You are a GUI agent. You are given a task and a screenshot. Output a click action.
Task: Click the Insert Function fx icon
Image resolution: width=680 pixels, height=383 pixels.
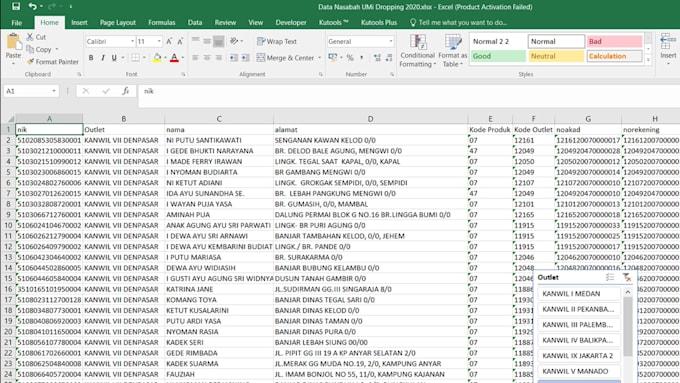pos(125,91)
